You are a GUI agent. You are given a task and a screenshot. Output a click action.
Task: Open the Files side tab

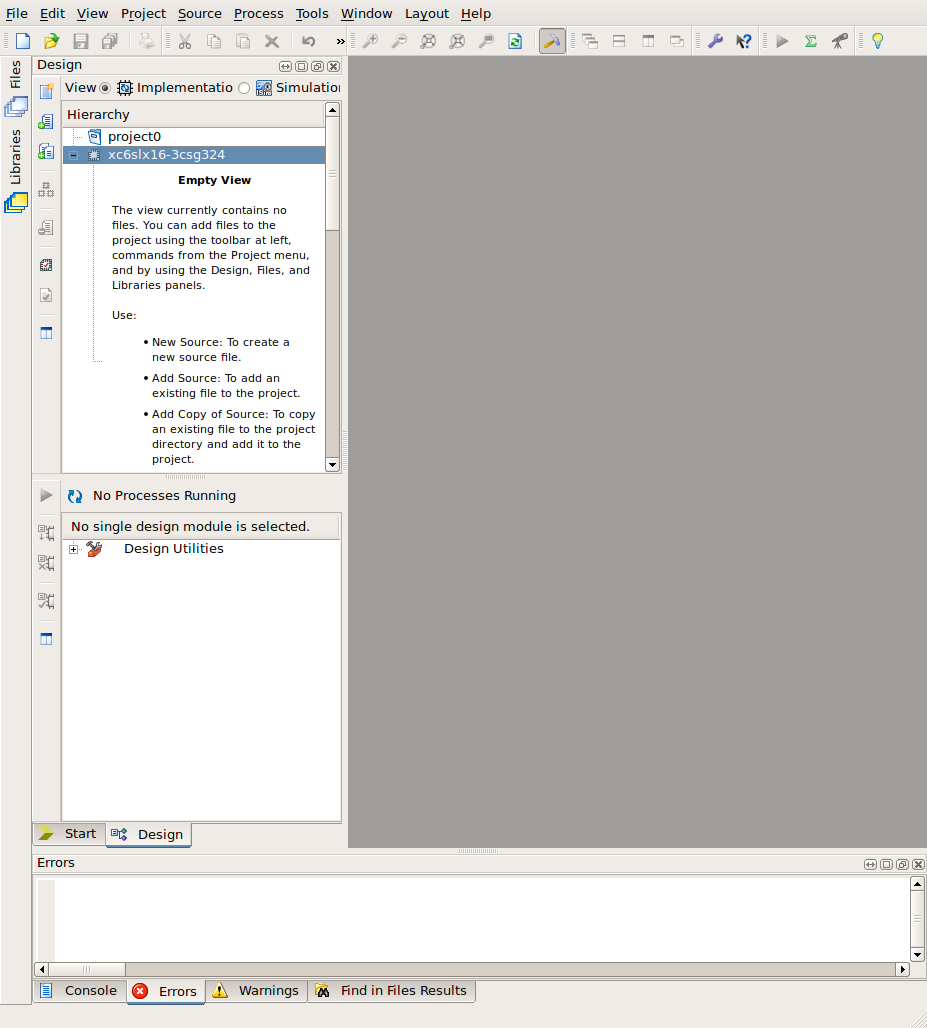(x=15, y=88)
